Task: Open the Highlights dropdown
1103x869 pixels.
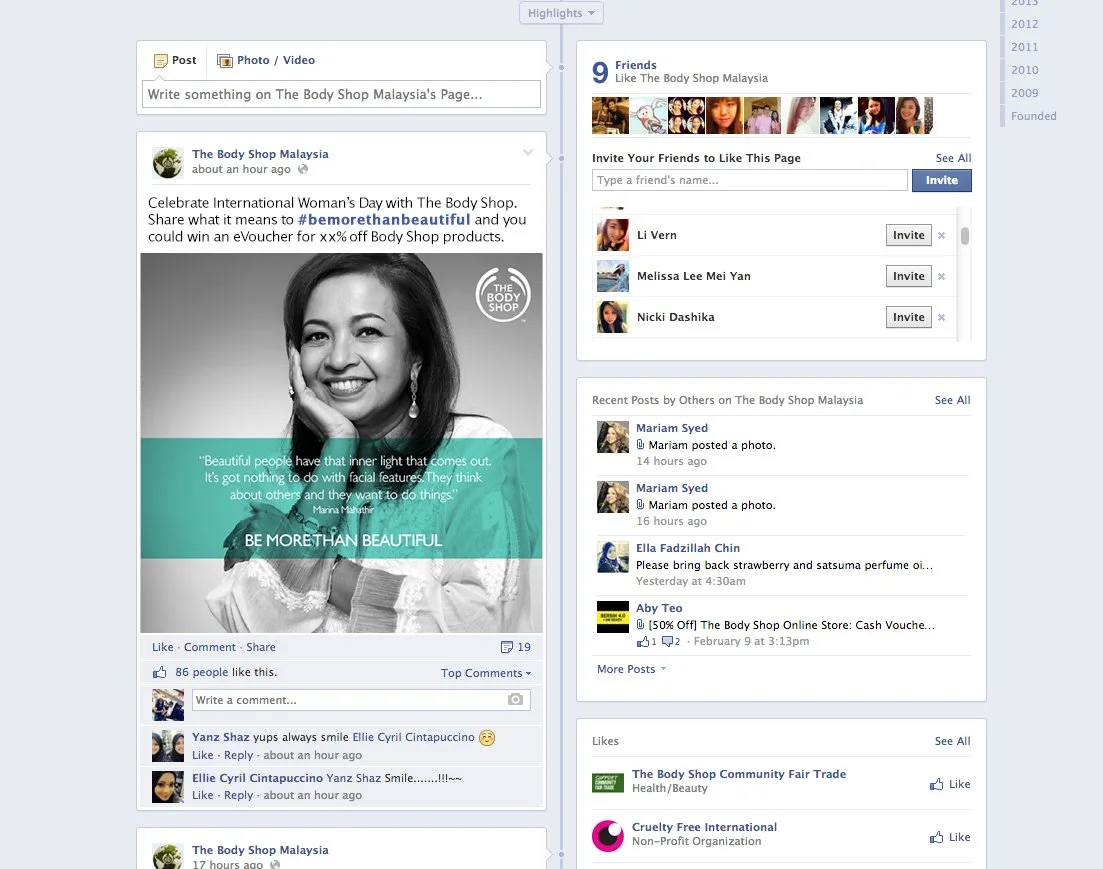Action: (561, 13)
